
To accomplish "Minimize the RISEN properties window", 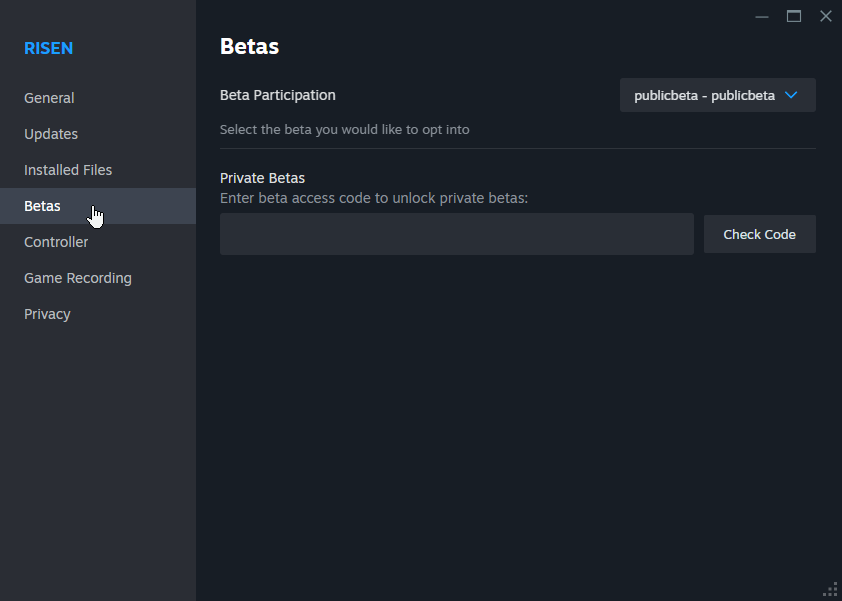I will (762, 16).
